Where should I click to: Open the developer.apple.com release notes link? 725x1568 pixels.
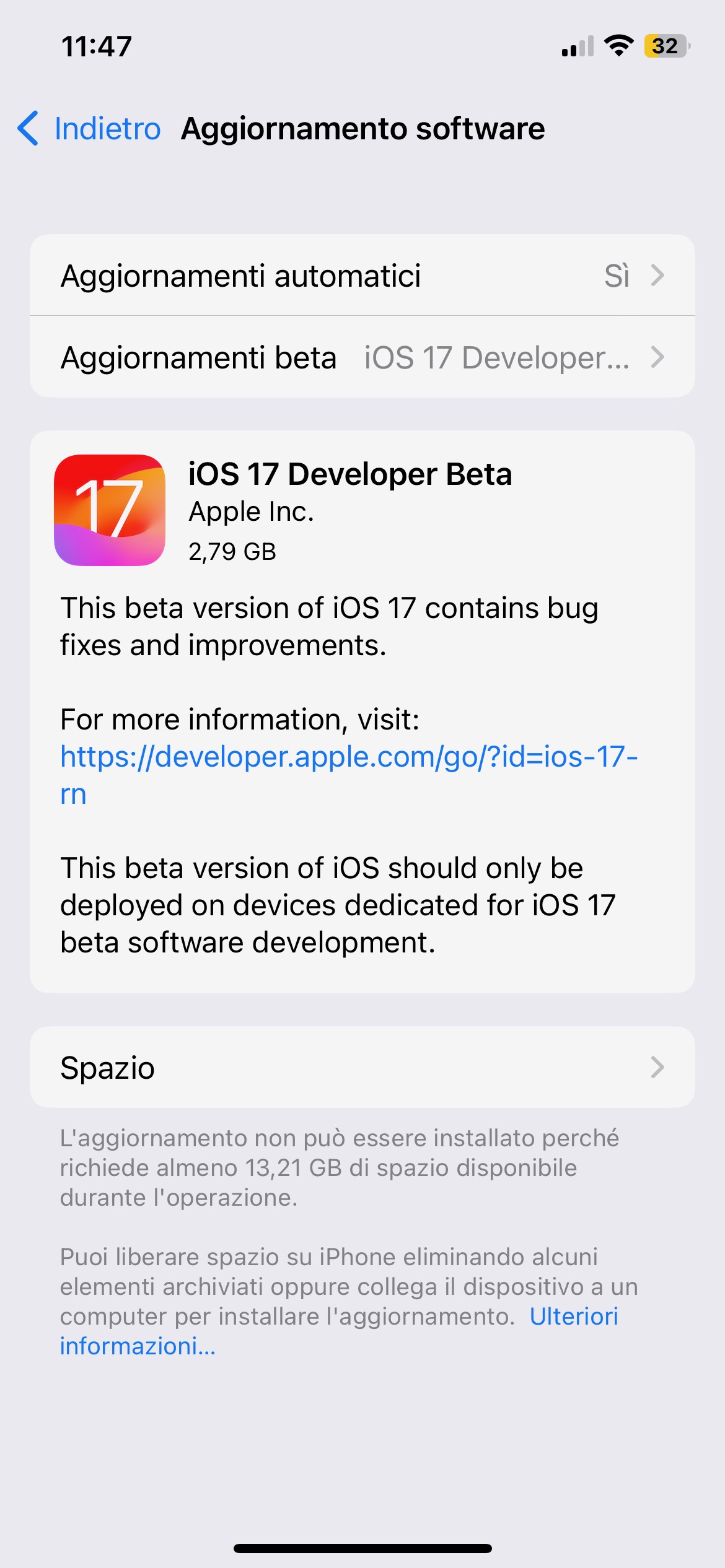pyautogui.click(x=349, y=775)
